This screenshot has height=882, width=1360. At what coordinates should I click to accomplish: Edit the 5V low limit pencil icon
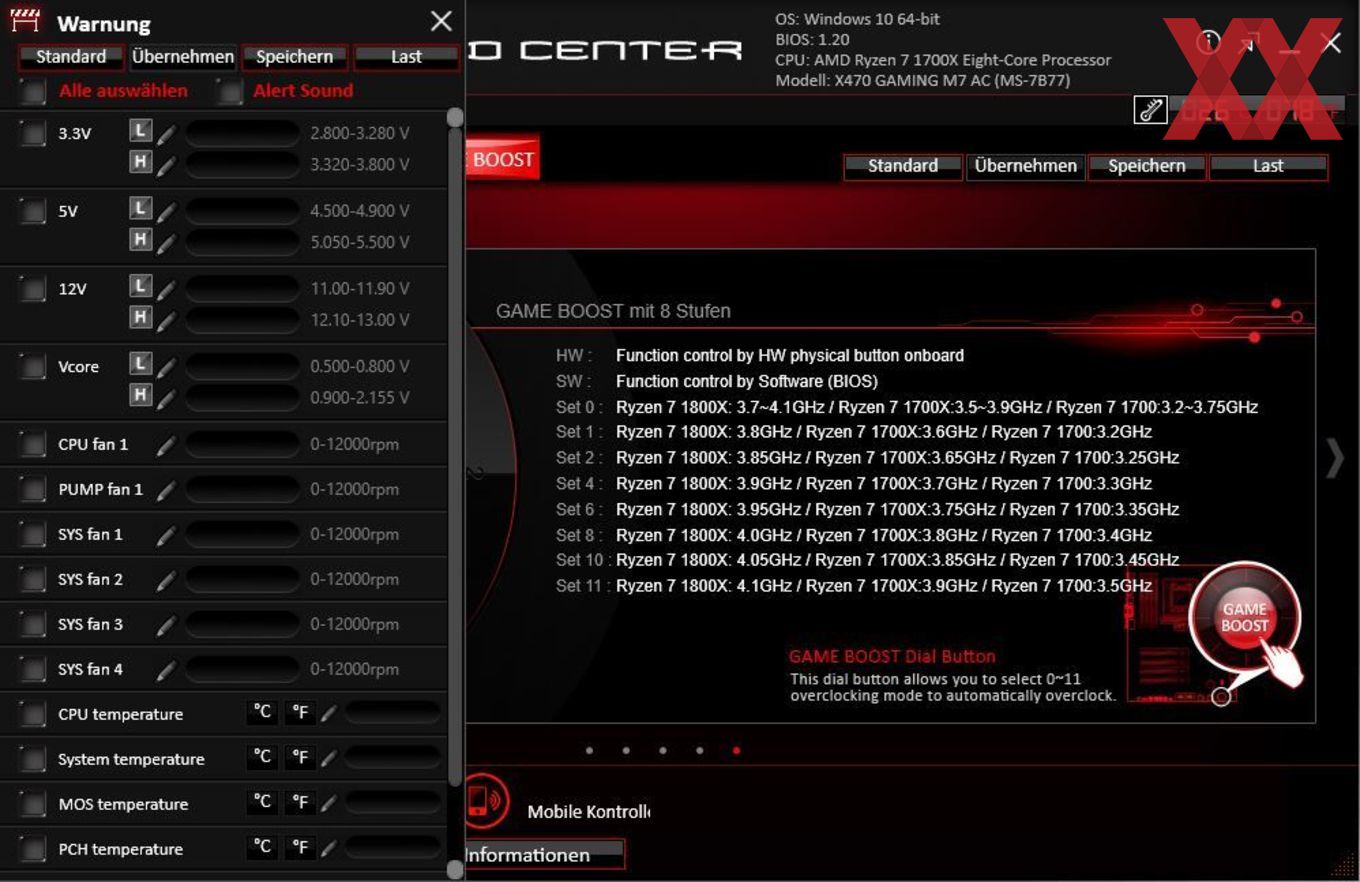coord(167,211)
